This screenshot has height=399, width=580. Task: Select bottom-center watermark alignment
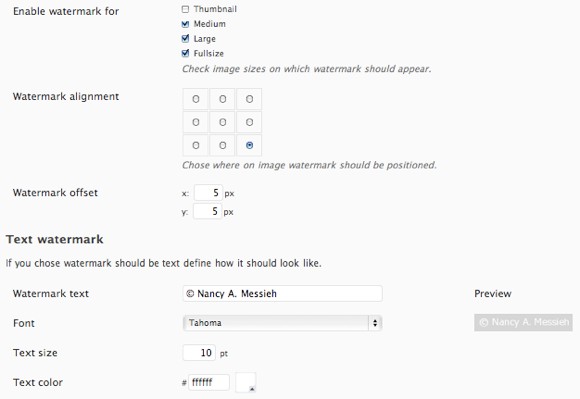pyautogui.click(x=222, y=146)
